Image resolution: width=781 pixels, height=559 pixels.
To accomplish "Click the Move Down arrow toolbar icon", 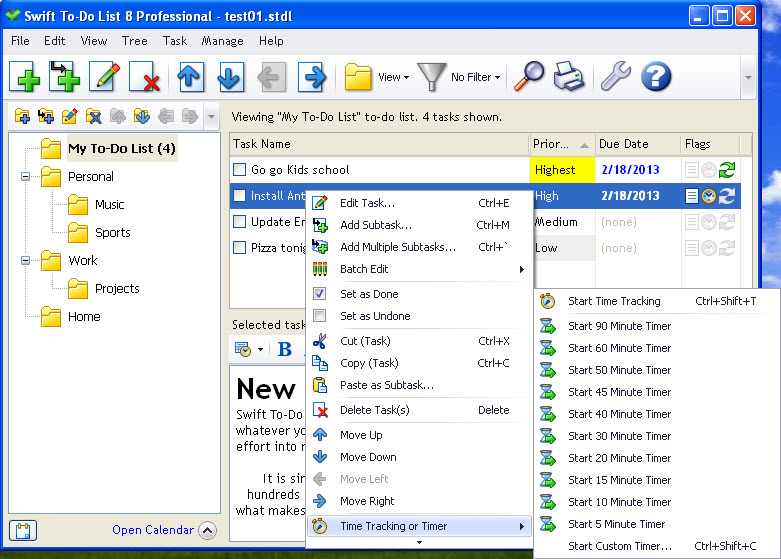I will [230, 77].
